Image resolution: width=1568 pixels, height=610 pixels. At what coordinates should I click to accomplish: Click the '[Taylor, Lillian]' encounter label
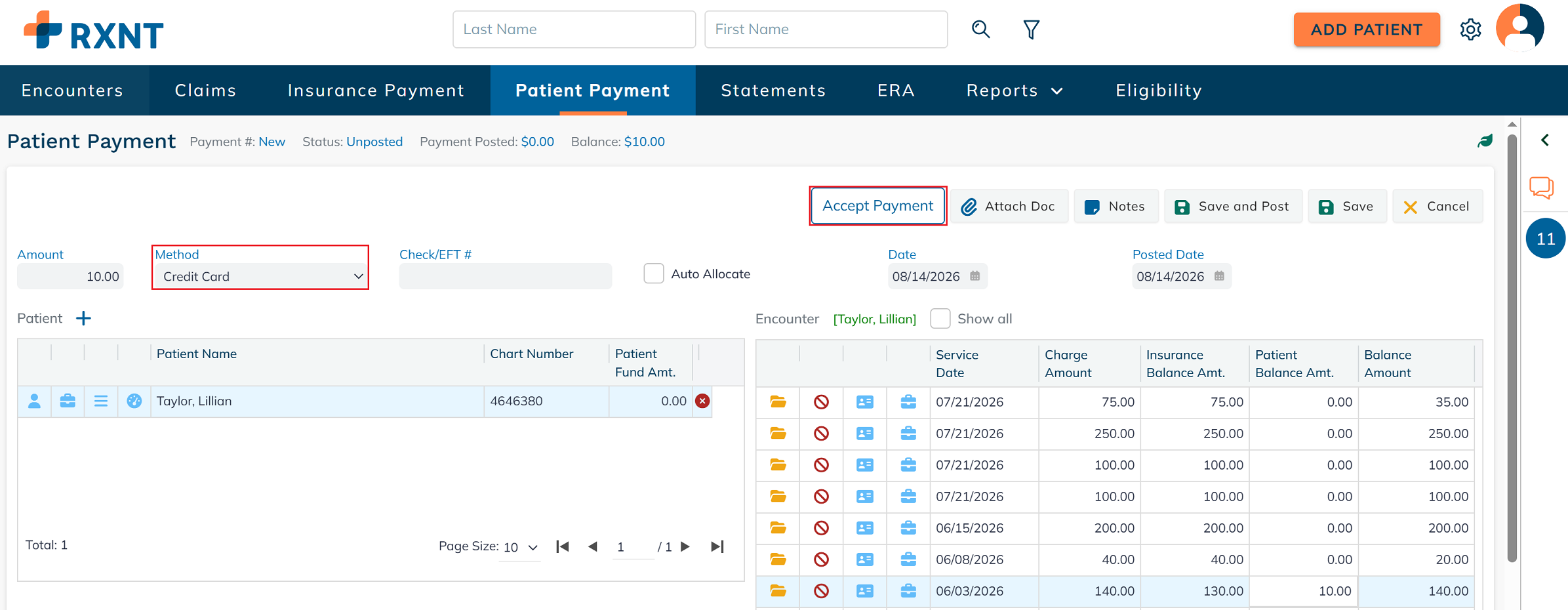[x=874, y=319]
